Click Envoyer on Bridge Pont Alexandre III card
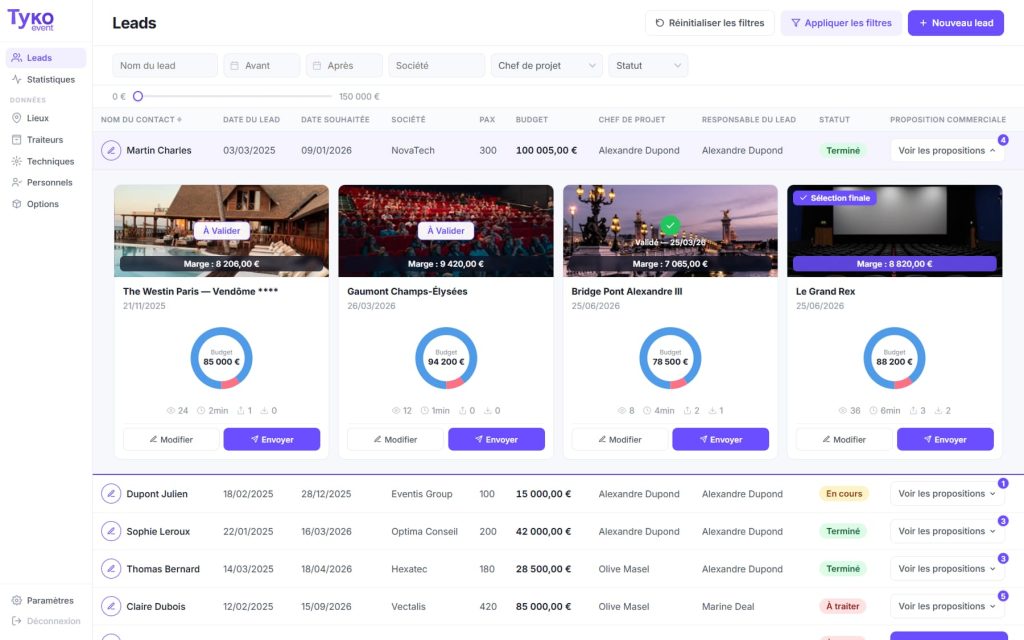Image resolution: width=1024 pixels, height=640 pixels. (720, 440)
